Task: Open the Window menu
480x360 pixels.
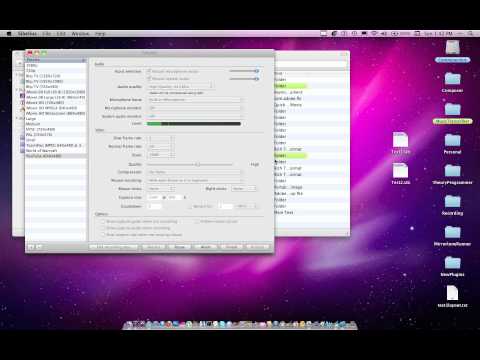Action: [x=80, y=34]
